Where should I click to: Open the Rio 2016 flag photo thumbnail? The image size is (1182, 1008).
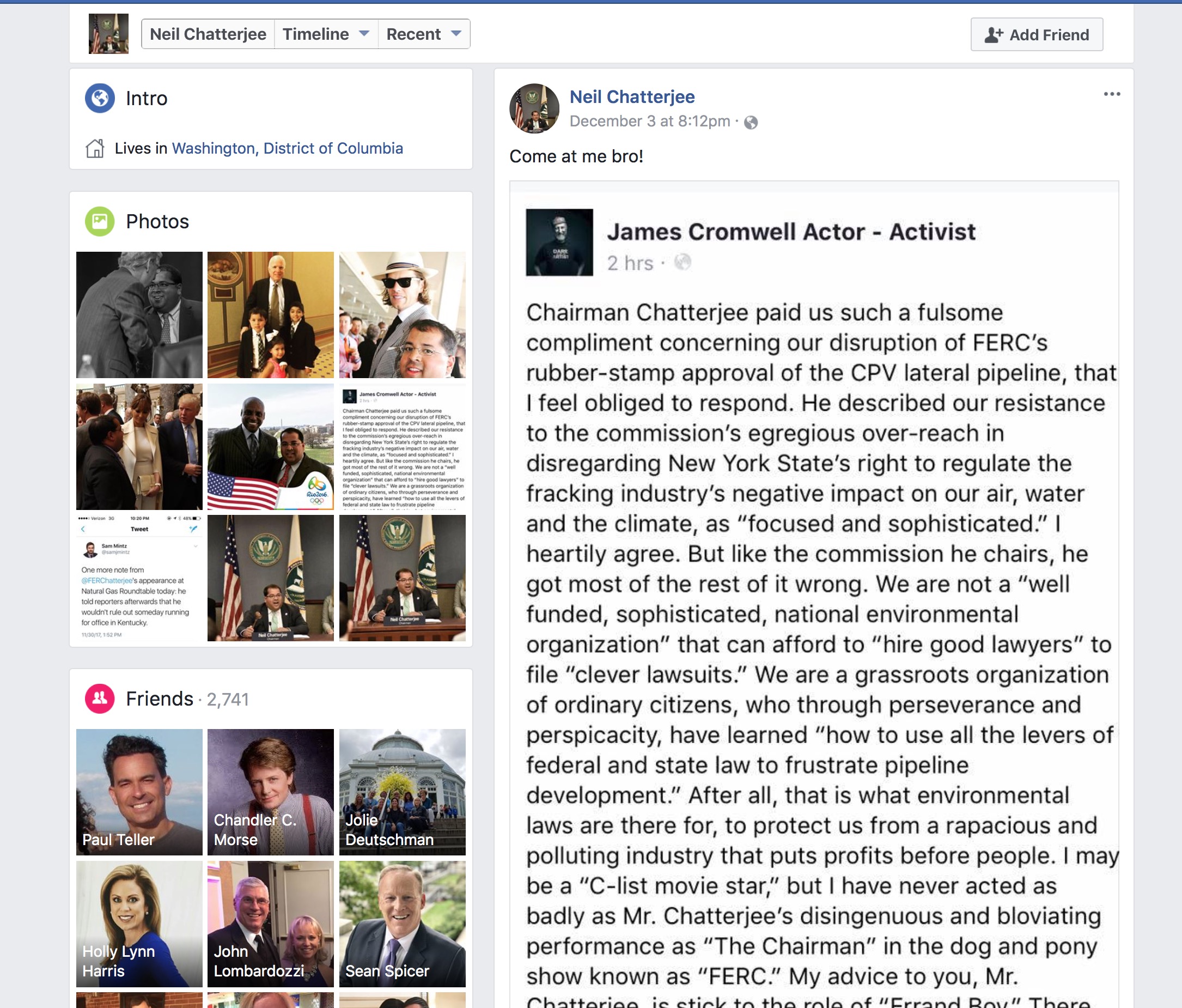(270, 446)
